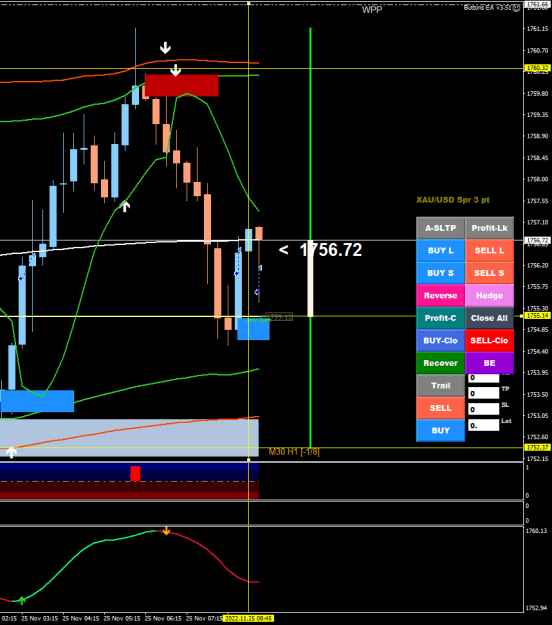Click the red SELL-Clo button
This screenshot has width=552, height=625.
click(489, 340)
